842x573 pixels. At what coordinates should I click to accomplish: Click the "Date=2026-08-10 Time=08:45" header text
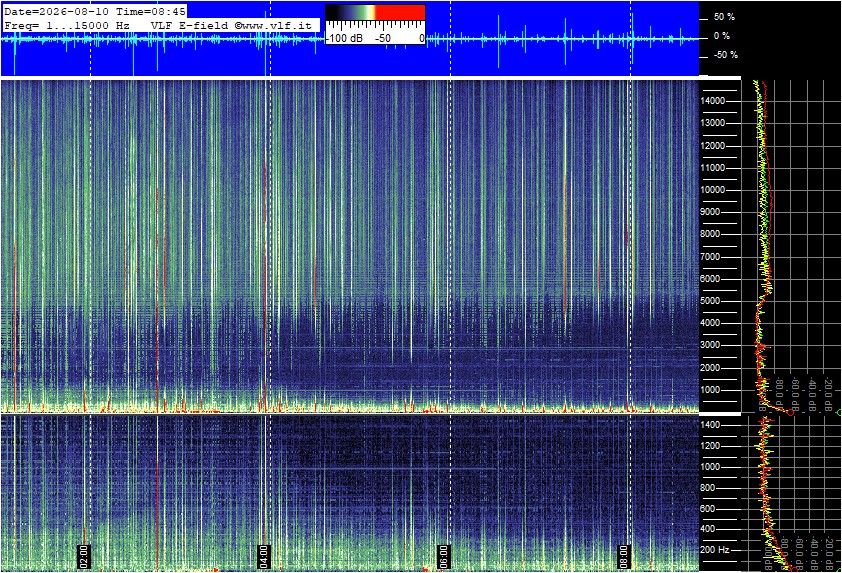click(x=95, y=11)
